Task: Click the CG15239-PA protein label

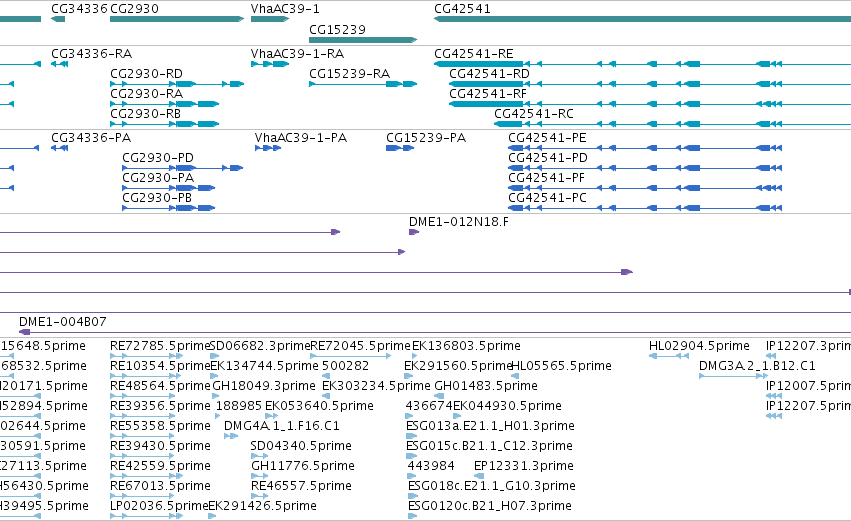Action: click(426, 137)
